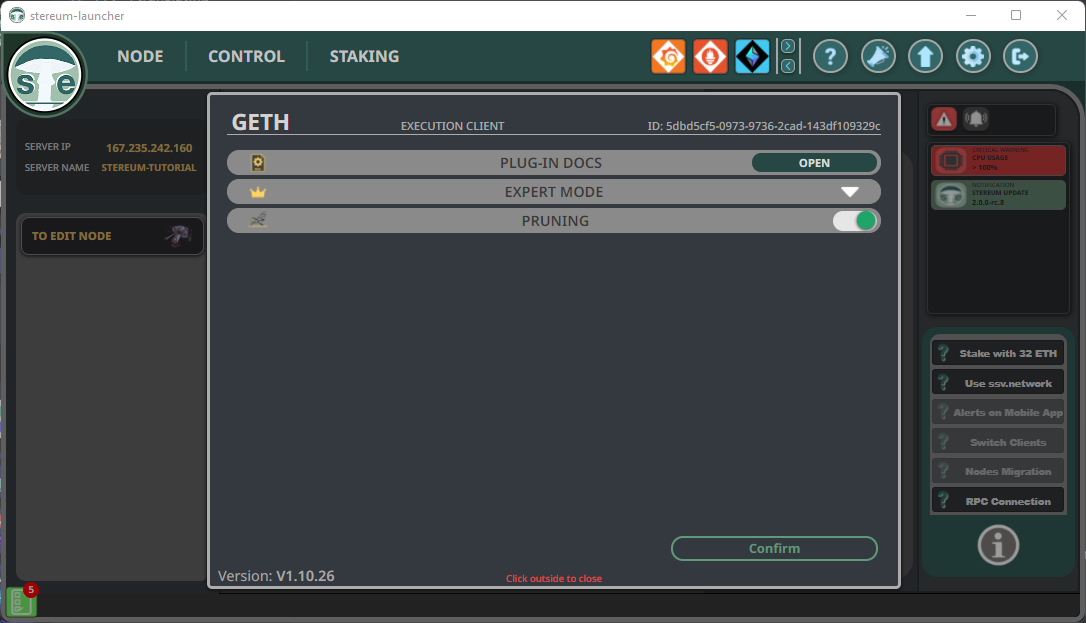Maximize the stereum-launcher window

1016,15
